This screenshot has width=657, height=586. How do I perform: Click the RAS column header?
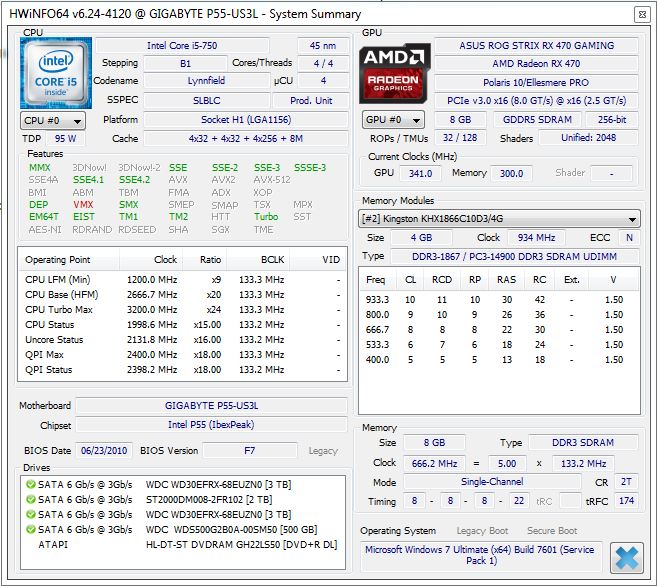click(x=506, y=280)
